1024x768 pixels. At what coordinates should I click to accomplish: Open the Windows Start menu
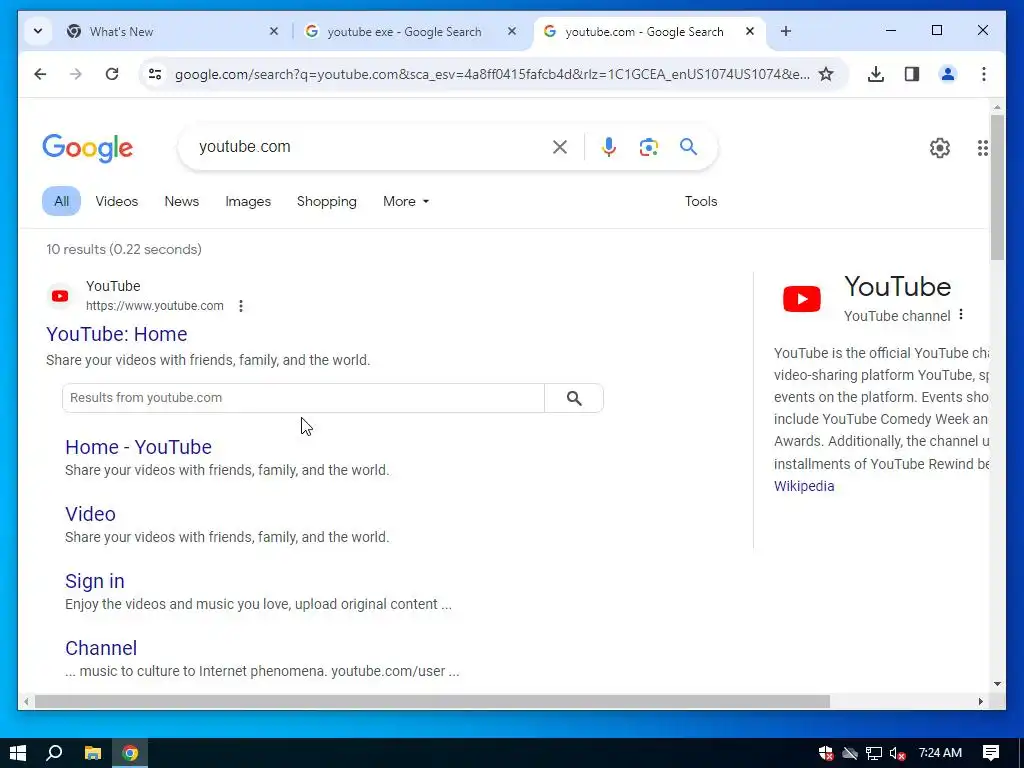click(18, 753)
